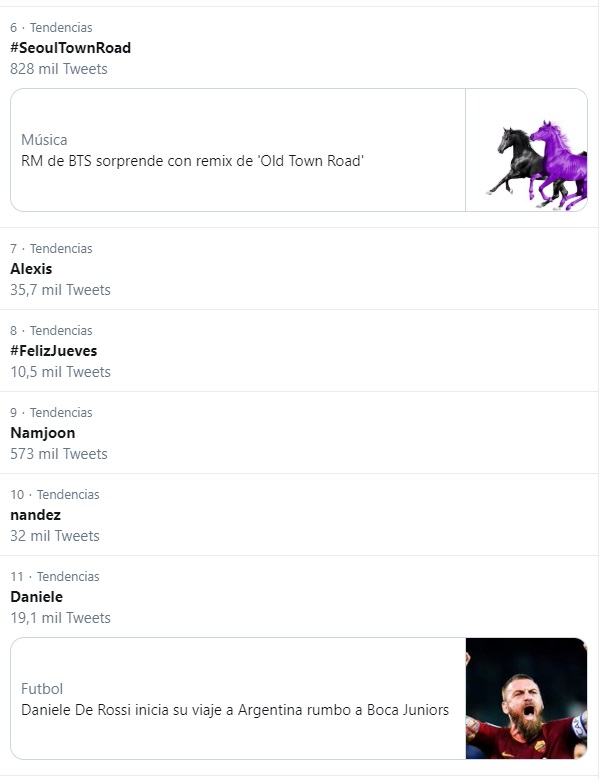Click the 32 mil Tweets count
This screenshot has height=779, width=605.
point(55,536)
